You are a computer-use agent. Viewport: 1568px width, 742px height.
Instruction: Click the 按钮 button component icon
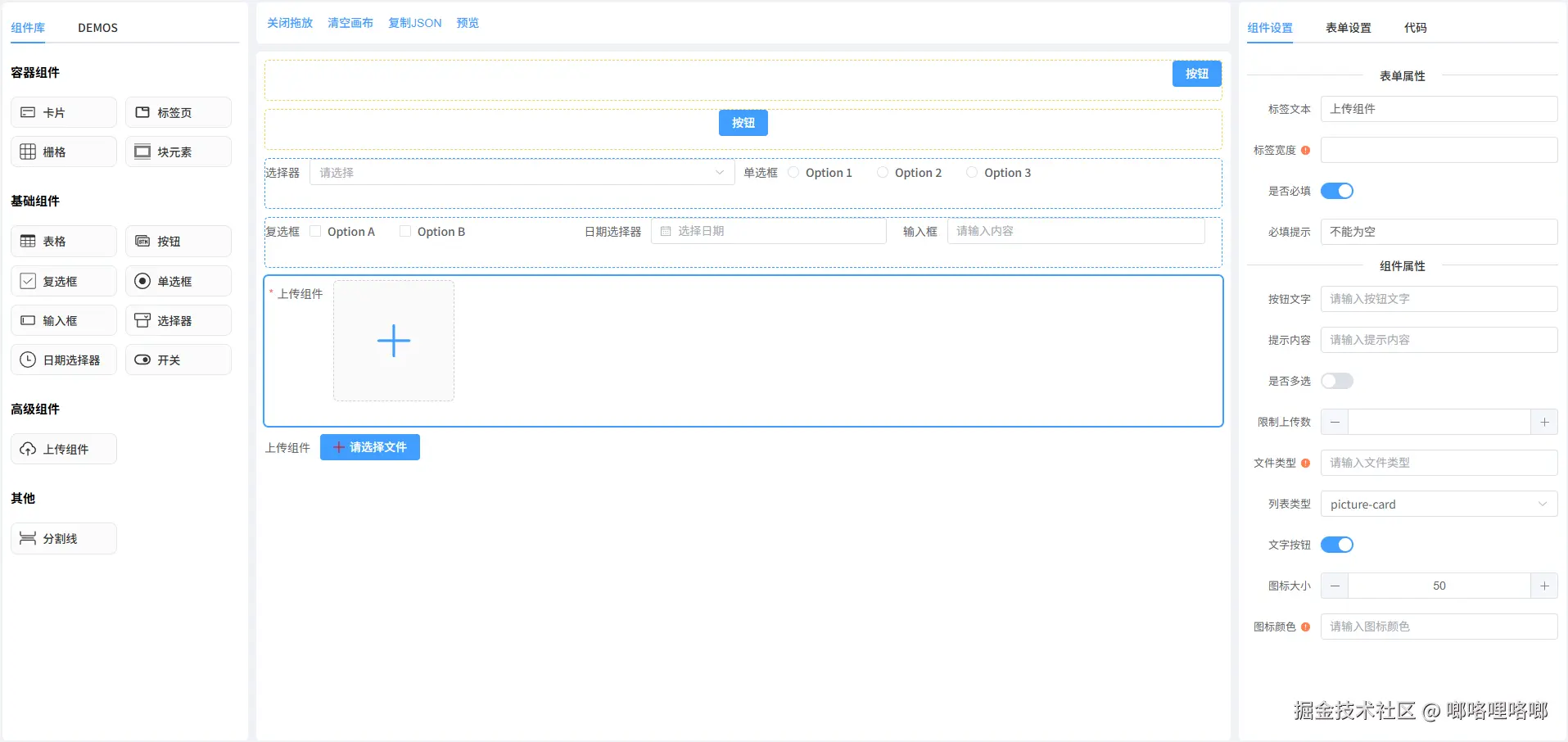(x=142, y=241)
